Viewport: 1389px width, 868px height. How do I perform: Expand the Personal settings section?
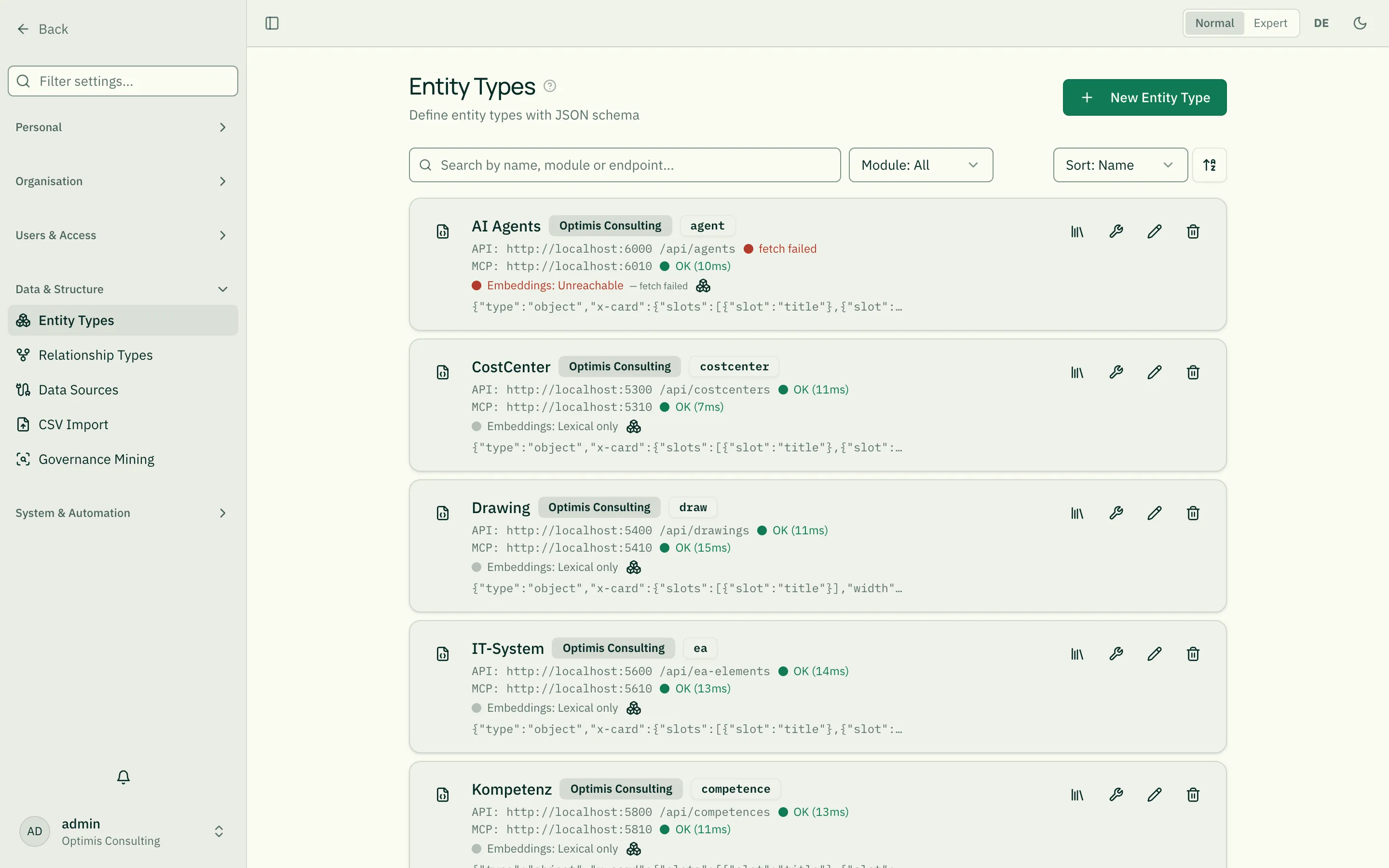pos(122,127)
